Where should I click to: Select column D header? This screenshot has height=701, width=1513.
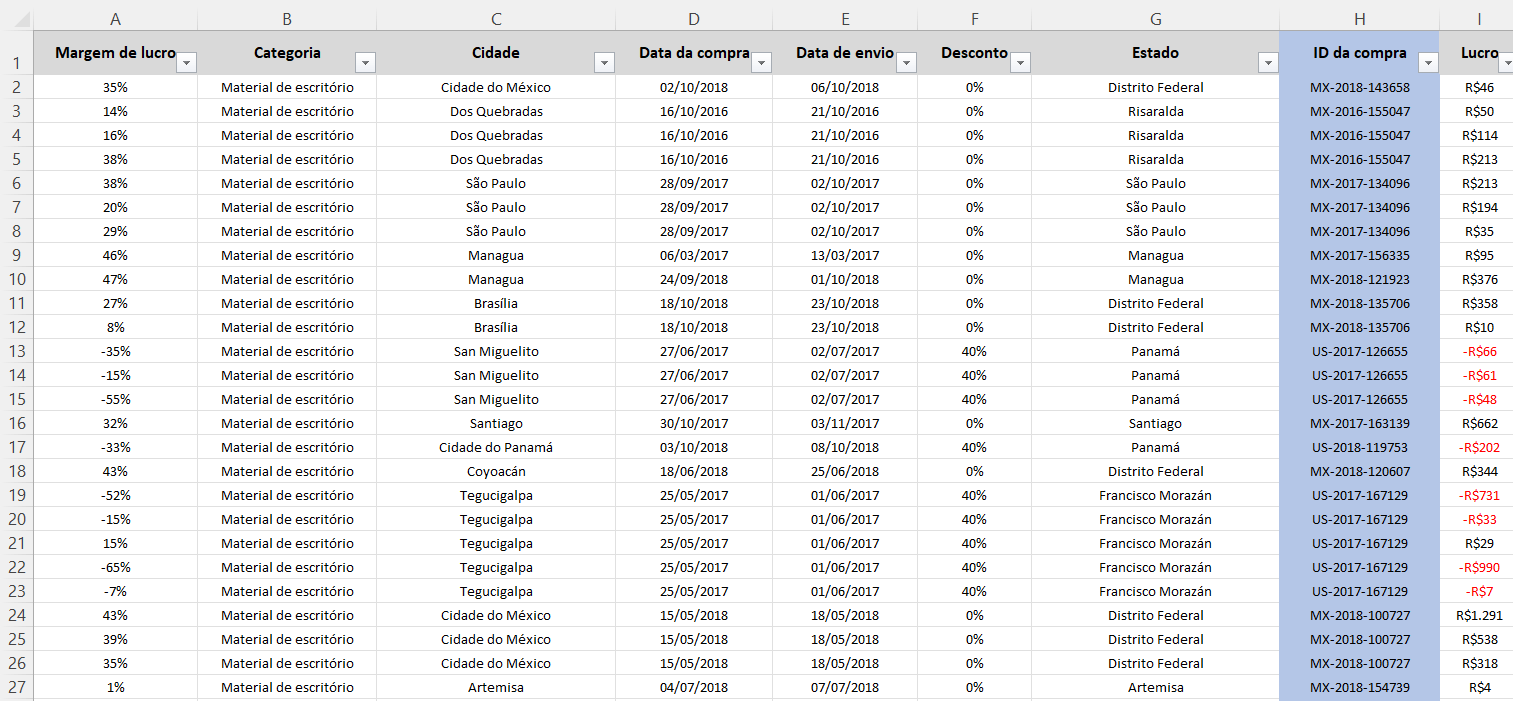tap(694, 19)
